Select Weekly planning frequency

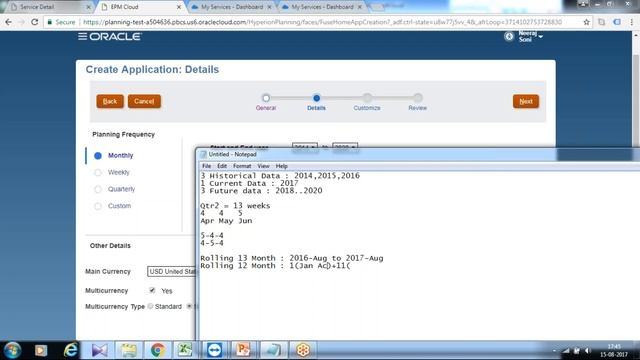point(98,172)
